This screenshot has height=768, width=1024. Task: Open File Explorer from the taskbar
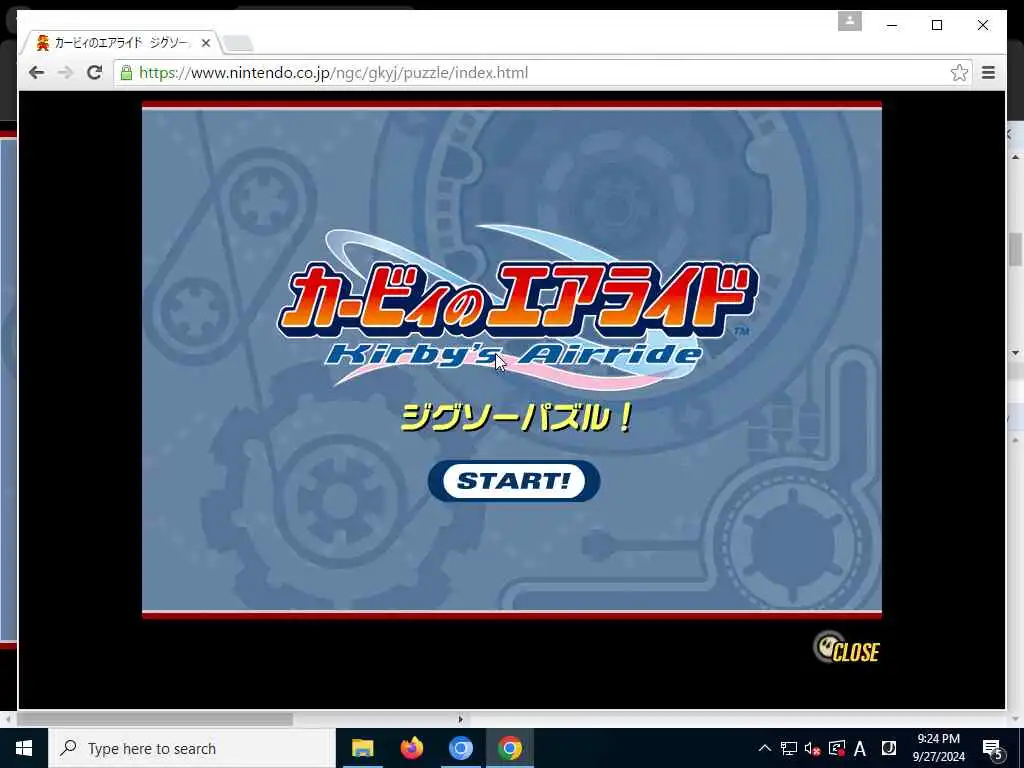pyautogui.click(x=362, y=748)
